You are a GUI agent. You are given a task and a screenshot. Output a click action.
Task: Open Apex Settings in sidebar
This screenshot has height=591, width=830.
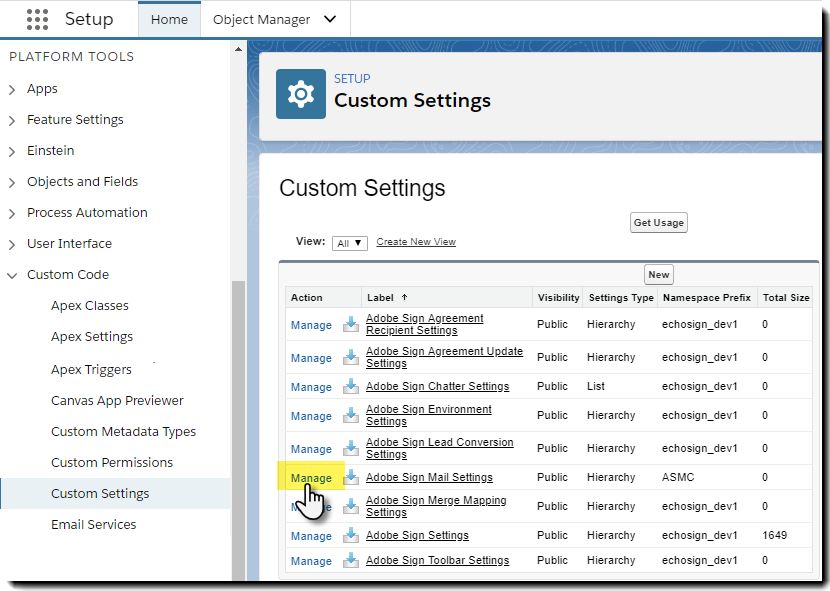[x=92, y=337]
